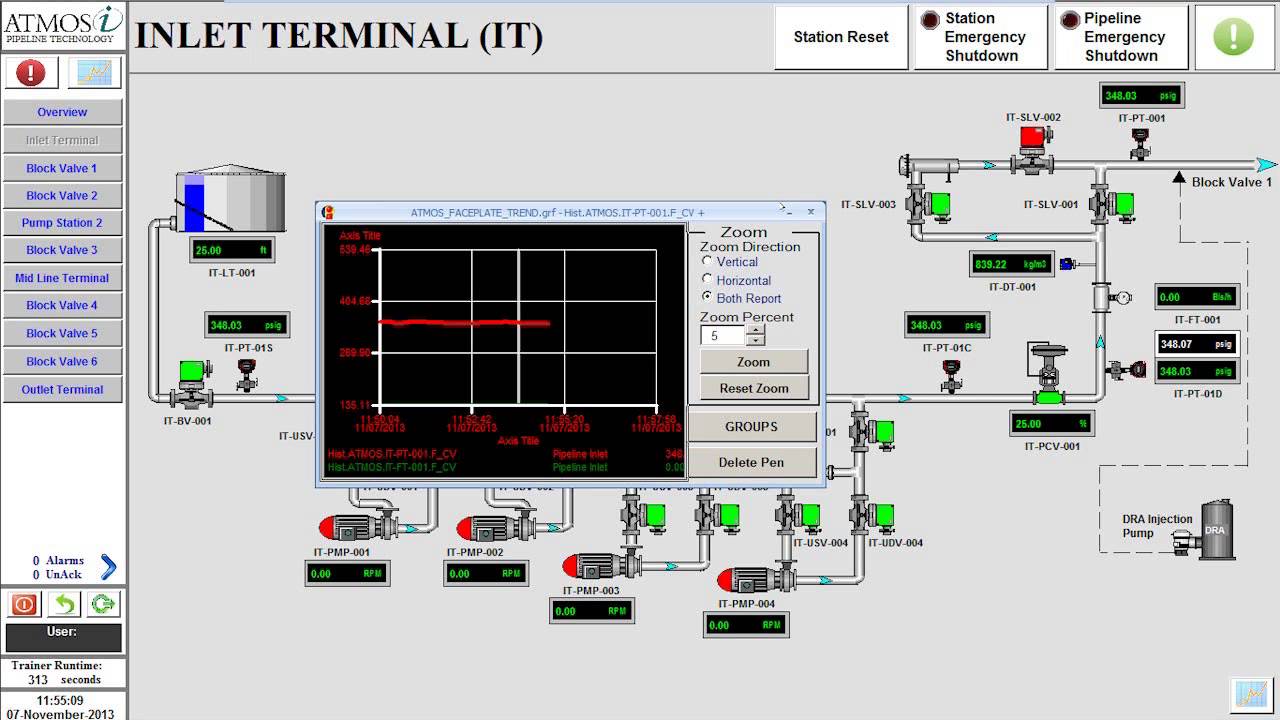Open the Block Valve 4 screen

click(x=63, y=305)
